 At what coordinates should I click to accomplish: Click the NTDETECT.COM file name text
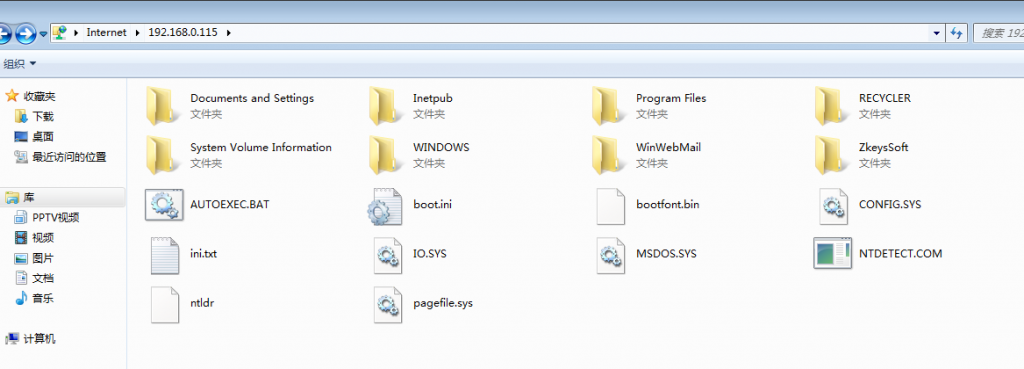[901, 253]
